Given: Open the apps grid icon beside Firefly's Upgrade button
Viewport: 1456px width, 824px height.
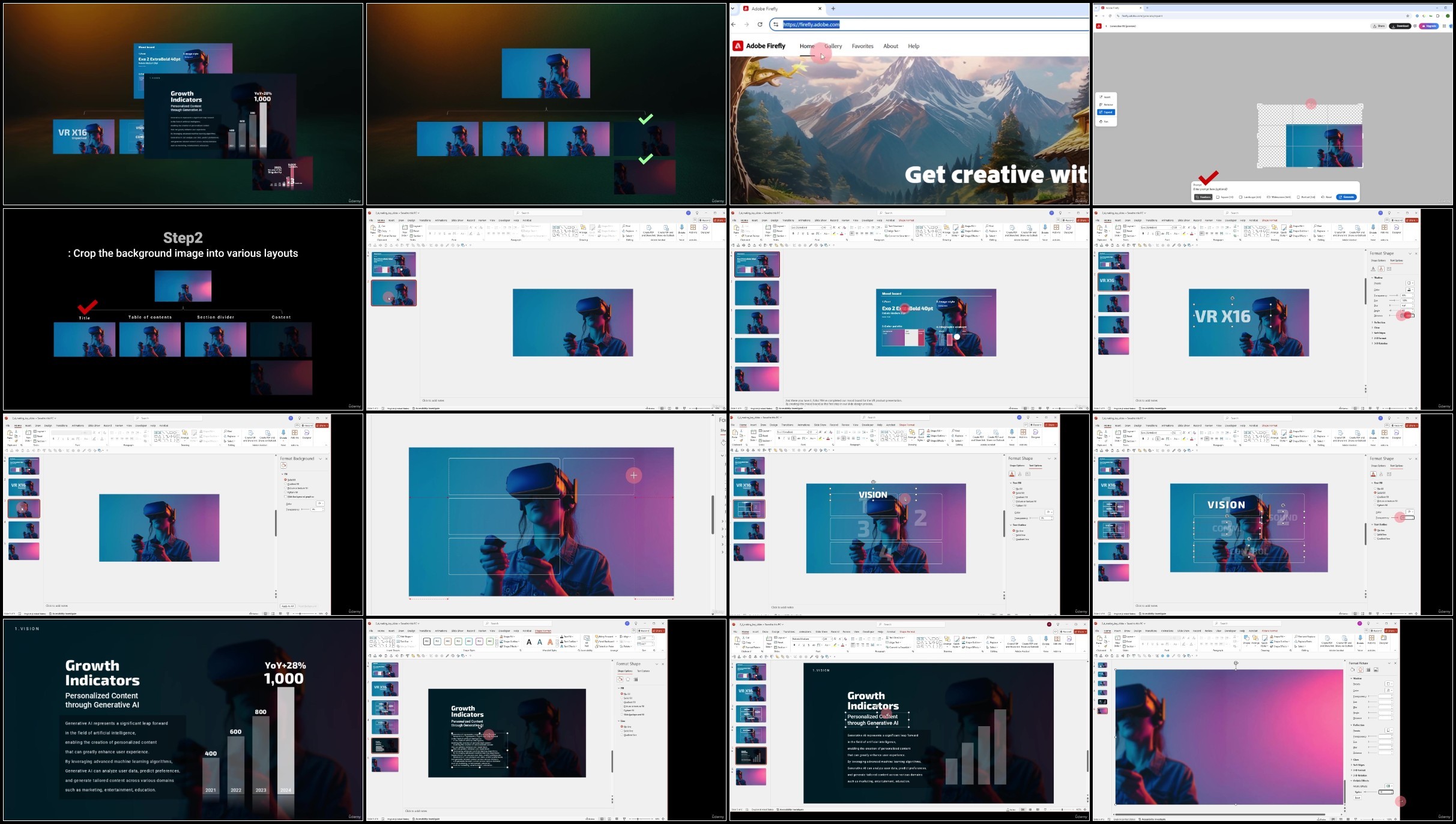Looking at the screenshot, I should click(x=1443, y=26).
